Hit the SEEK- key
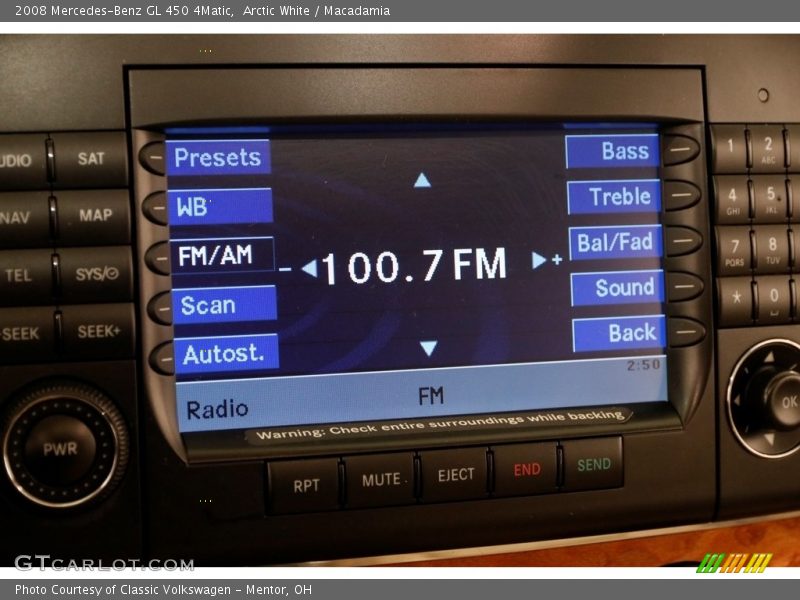Screen dimensions: 800x600 29,335
